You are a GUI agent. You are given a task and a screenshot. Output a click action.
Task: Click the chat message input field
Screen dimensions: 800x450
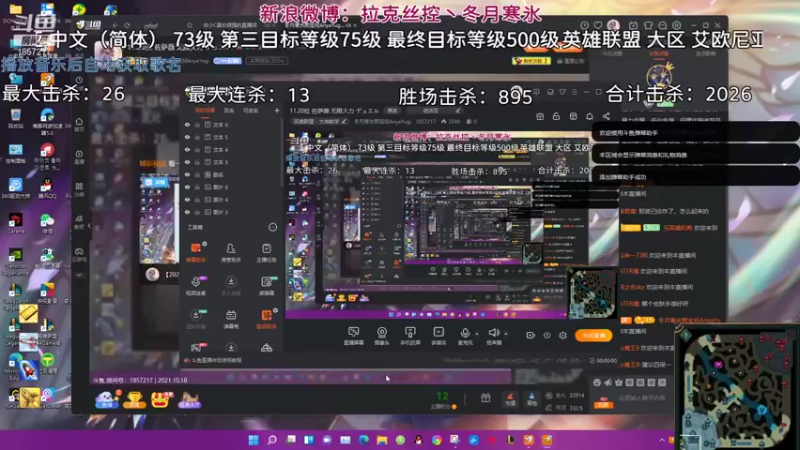(642, 398)
